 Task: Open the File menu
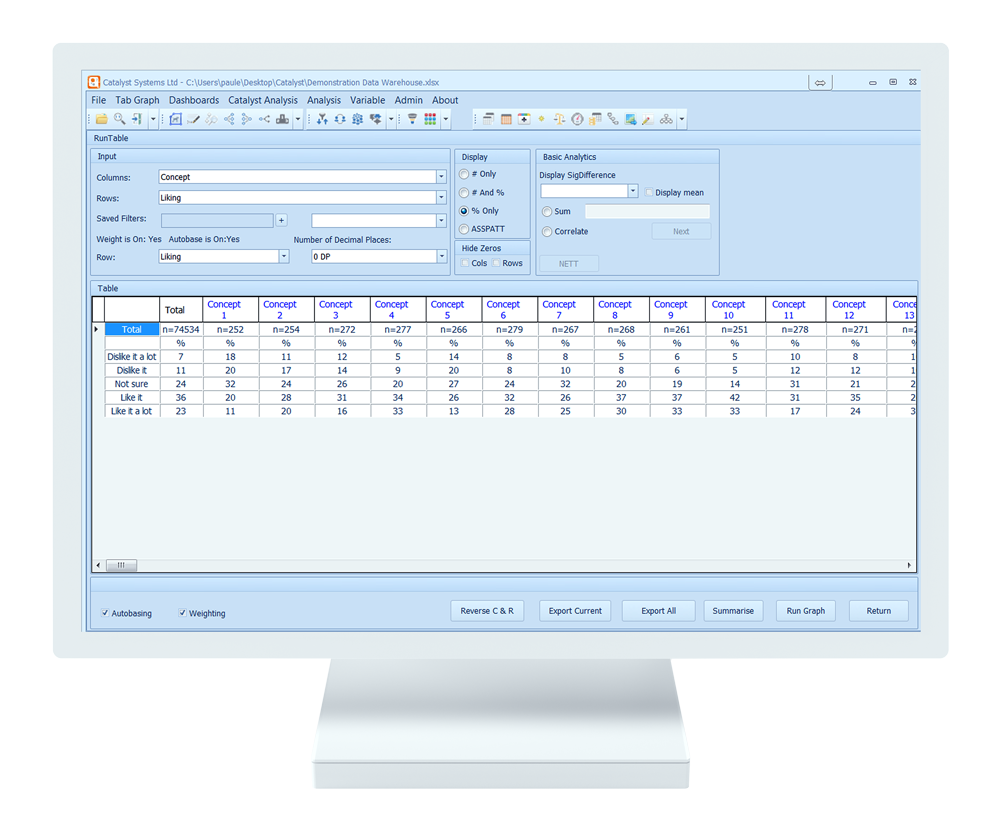[x=99, y=100]
